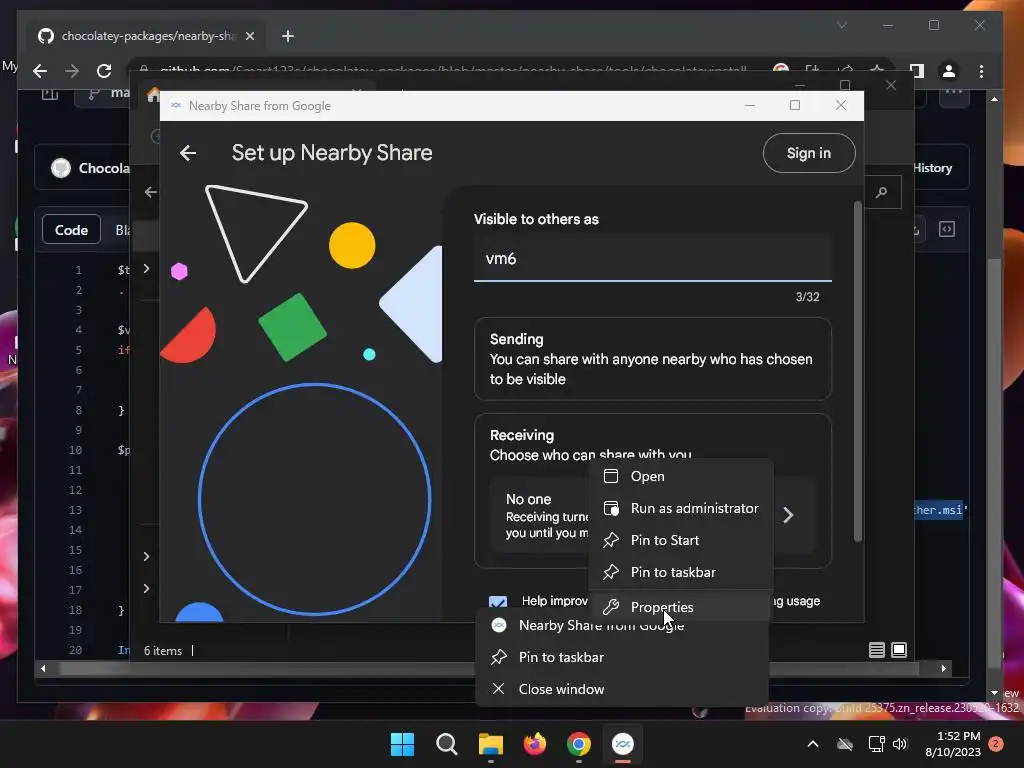
Task: Click the Chrome profile avatar icon
Action: pyautogui.click(x=949, y=71)
